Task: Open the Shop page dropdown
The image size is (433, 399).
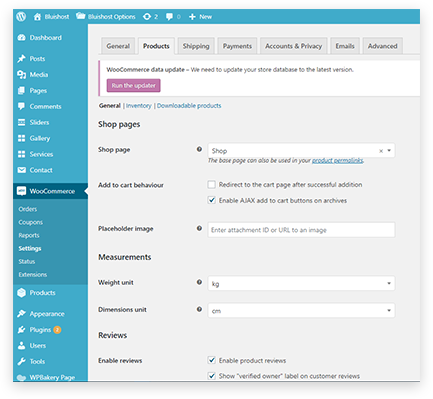Action: pyautogui.click(x=301, y=151)
